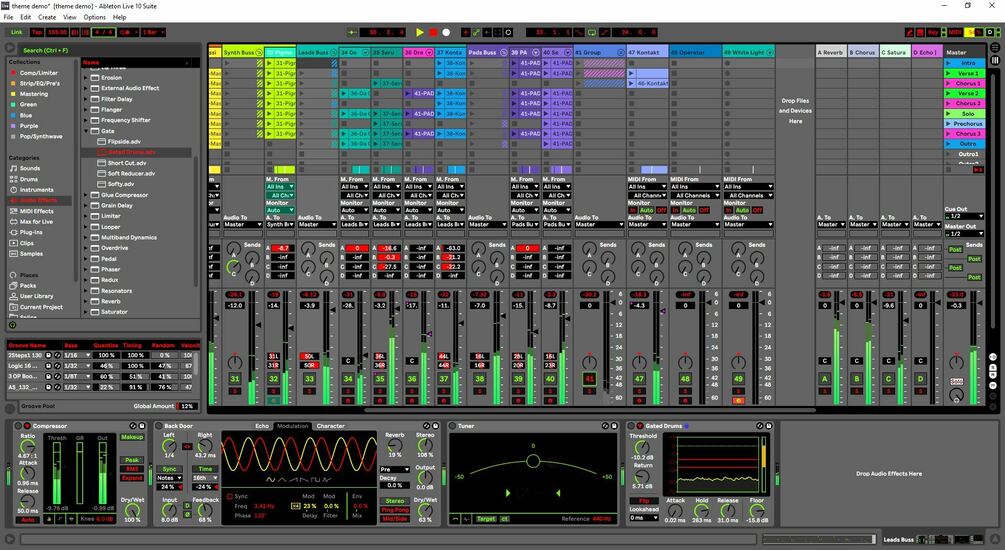The width and height of the screenshot is (1005, 550).
Task: Expand the Glue Compressor folder
Action: point(86,195)
